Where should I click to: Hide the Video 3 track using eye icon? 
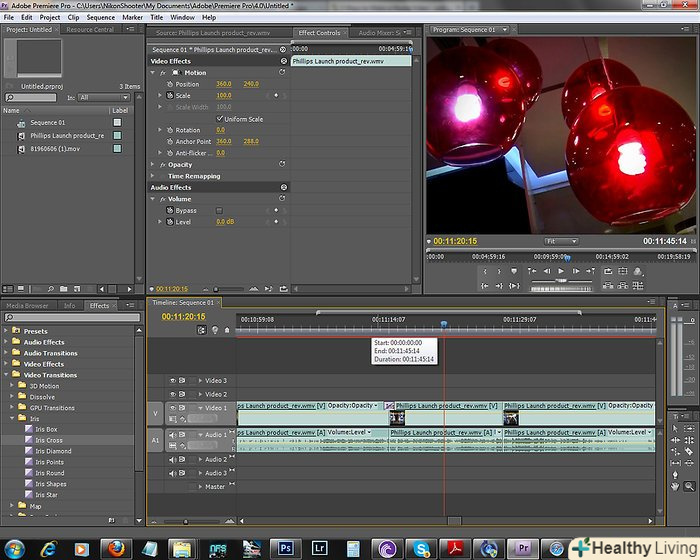click(x=172, y=381)
